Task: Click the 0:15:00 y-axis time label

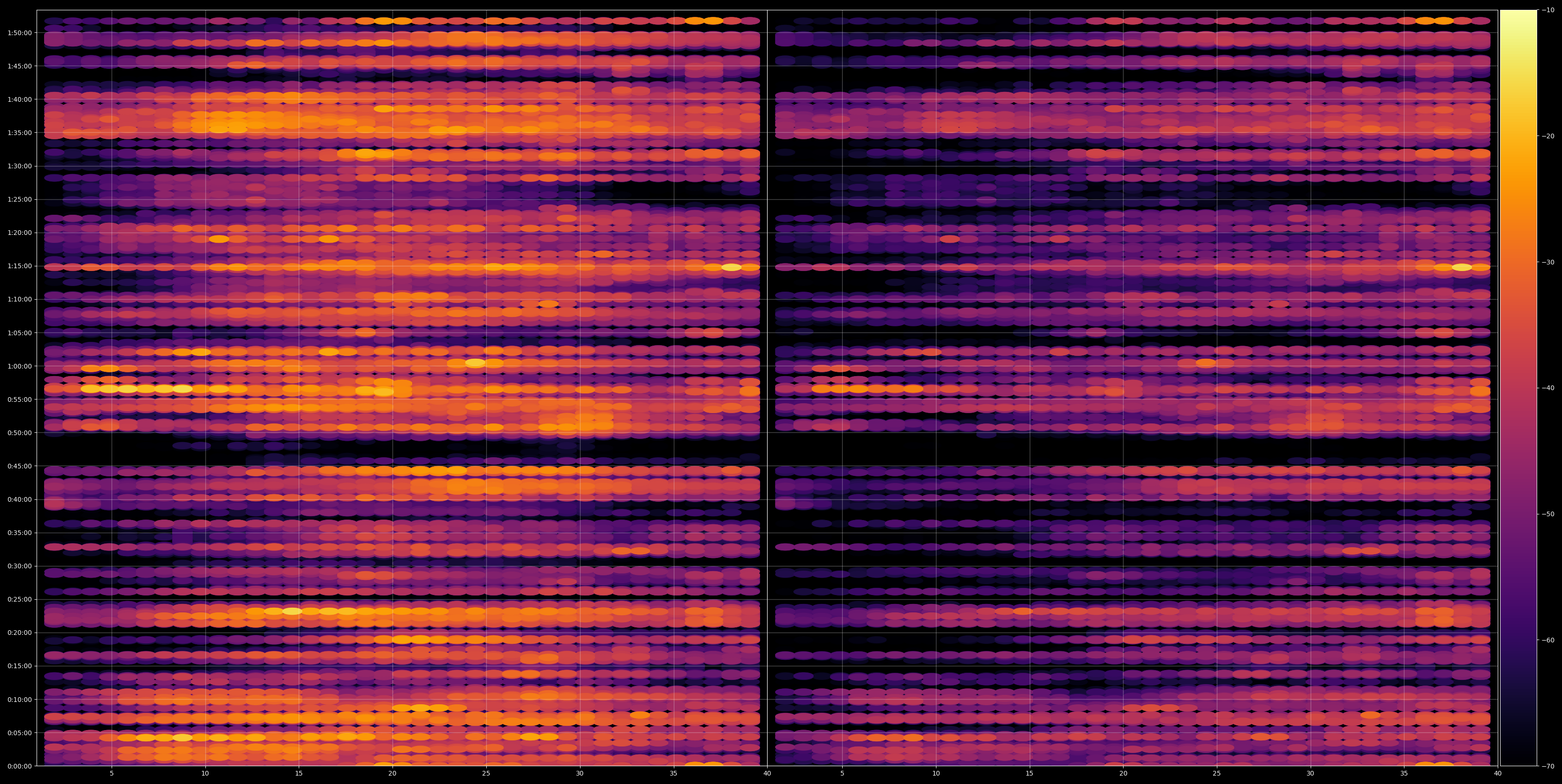Action: 20,666
